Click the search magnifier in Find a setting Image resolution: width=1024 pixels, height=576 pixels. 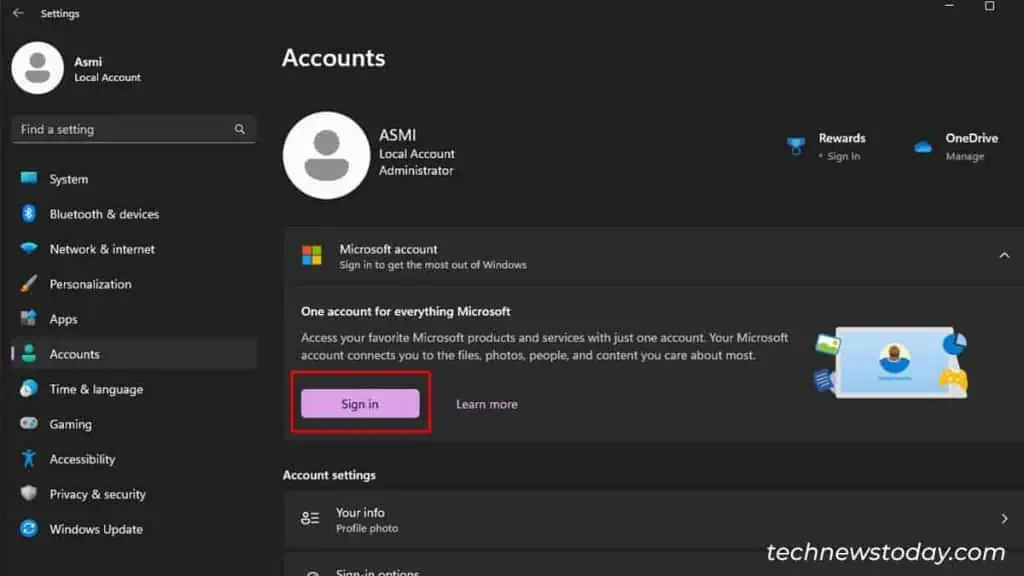240,129
